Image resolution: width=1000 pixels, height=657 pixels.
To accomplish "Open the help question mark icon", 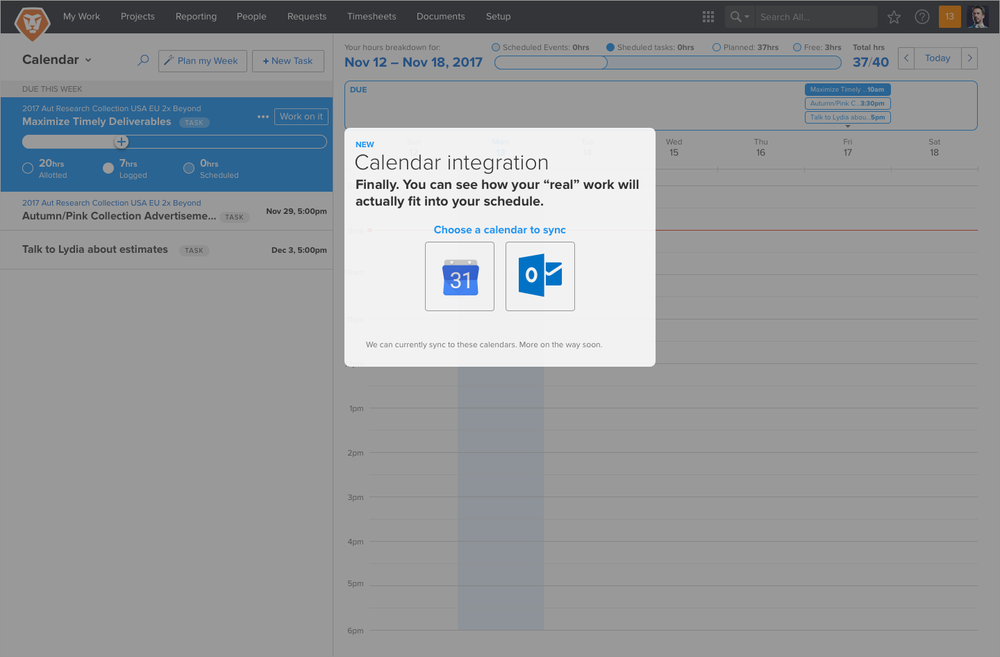I will coord(922,17).
